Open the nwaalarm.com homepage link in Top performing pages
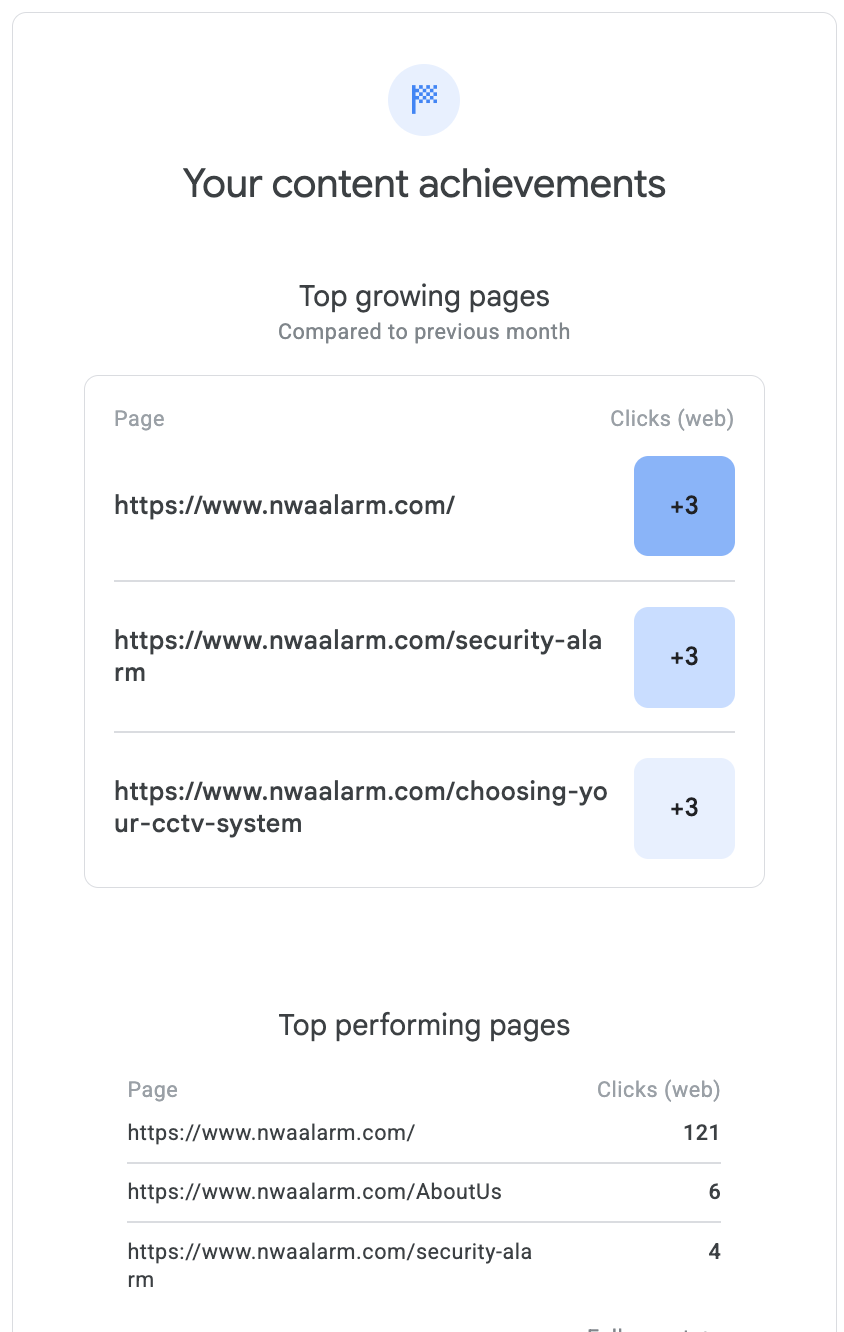This screenshot has height=1332, width=844. 271,1133
